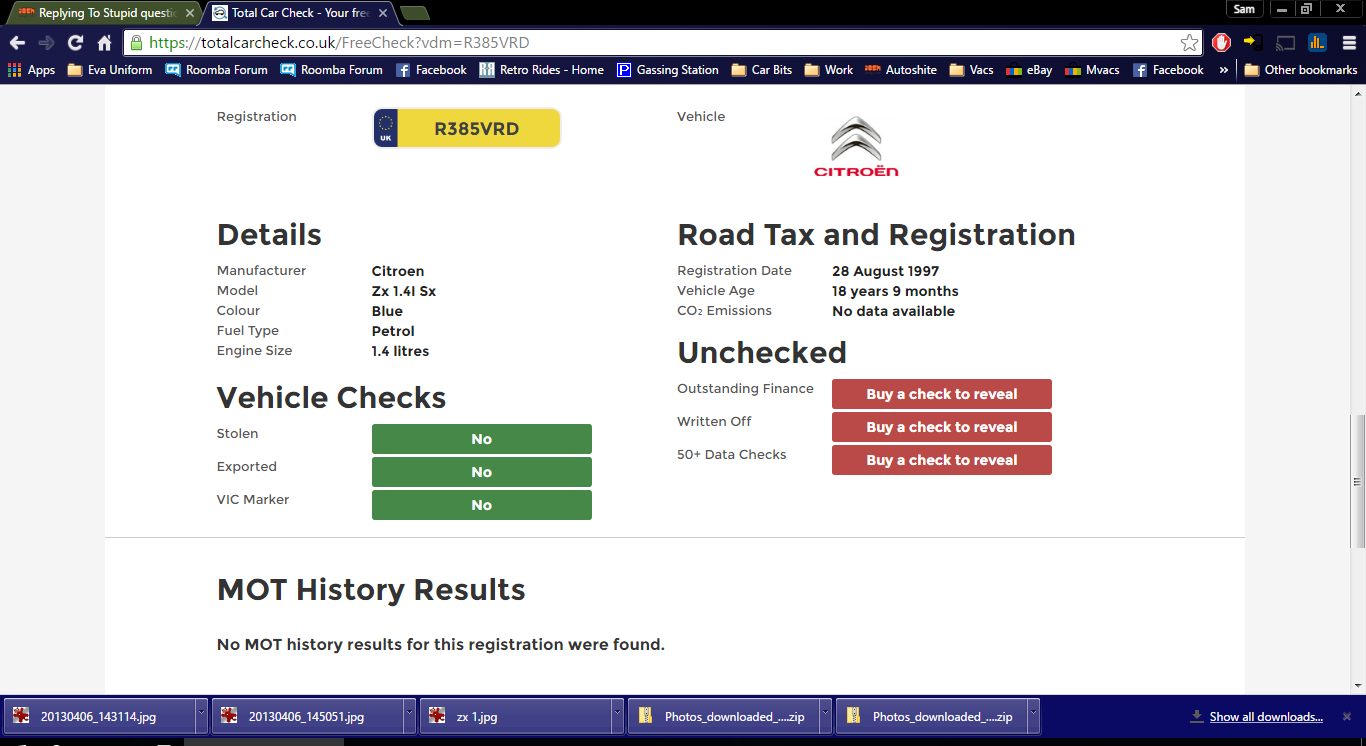Open the Cast extension icon

[x=1286, y=43]
